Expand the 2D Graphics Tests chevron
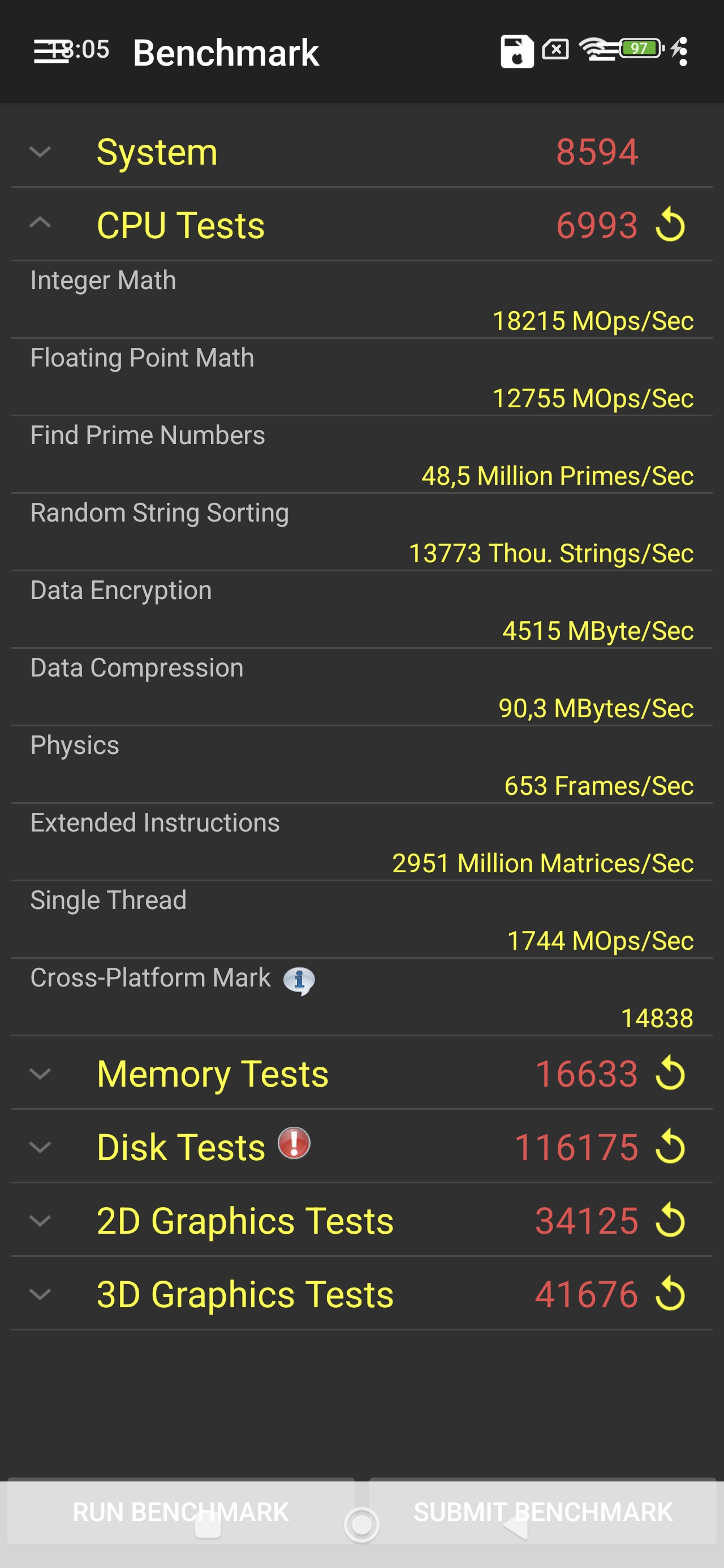 pos(40,1221)
